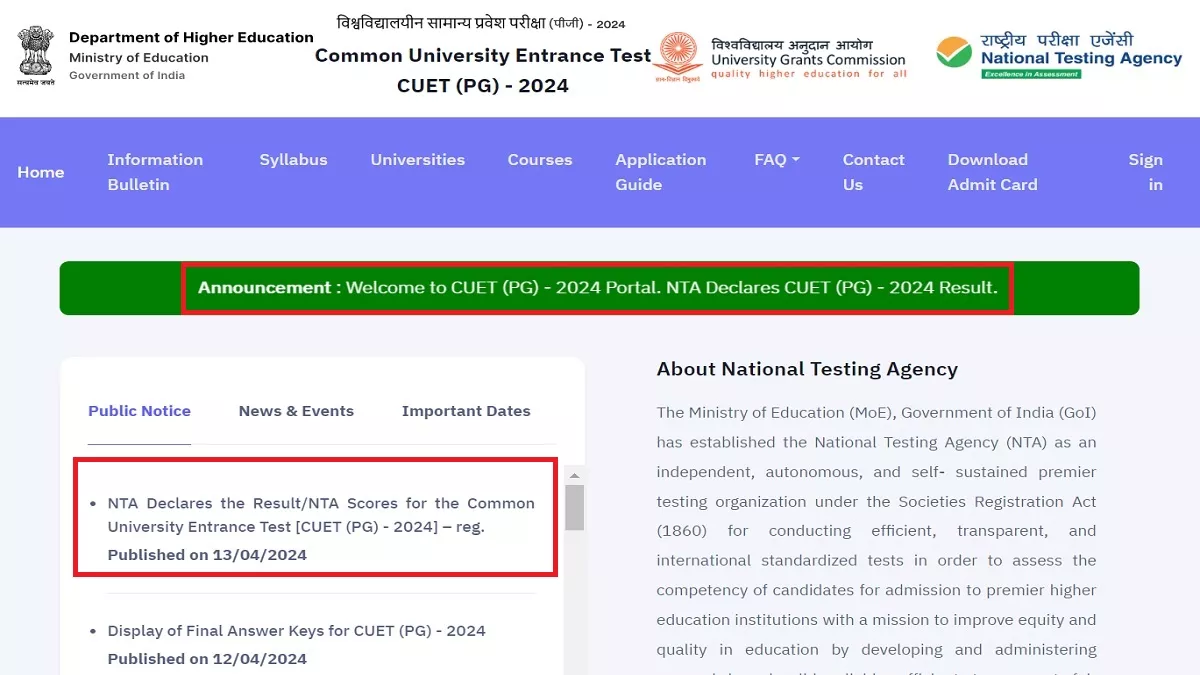Open the Universities page
1200x675 pixels.
(418, 160)
